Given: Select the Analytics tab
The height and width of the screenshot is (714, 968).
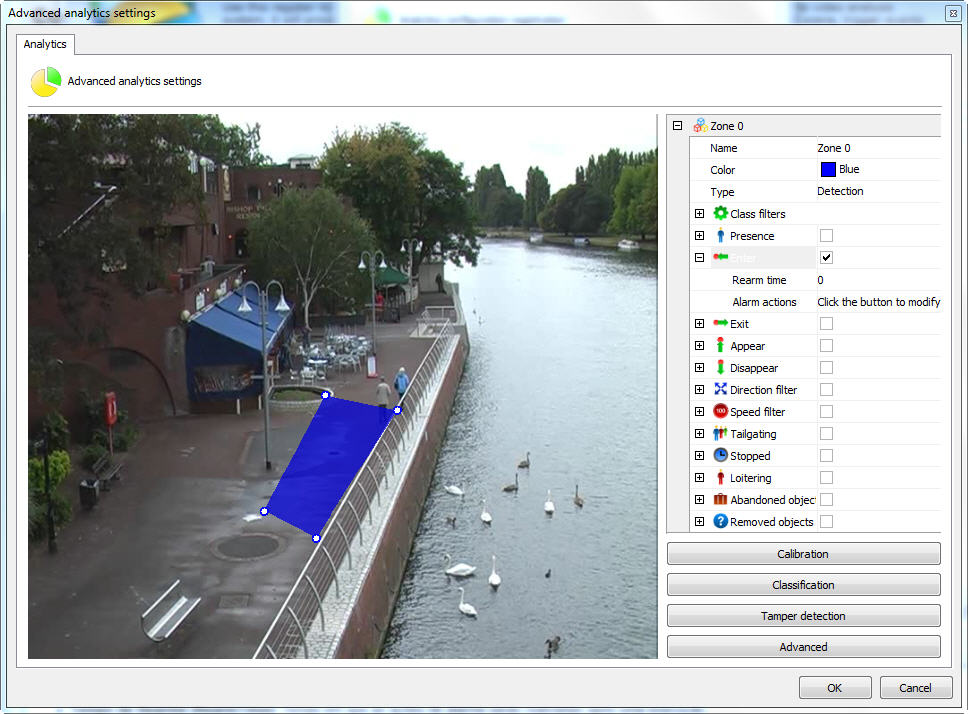Looking at the screenshot, I should coord(45,44).
